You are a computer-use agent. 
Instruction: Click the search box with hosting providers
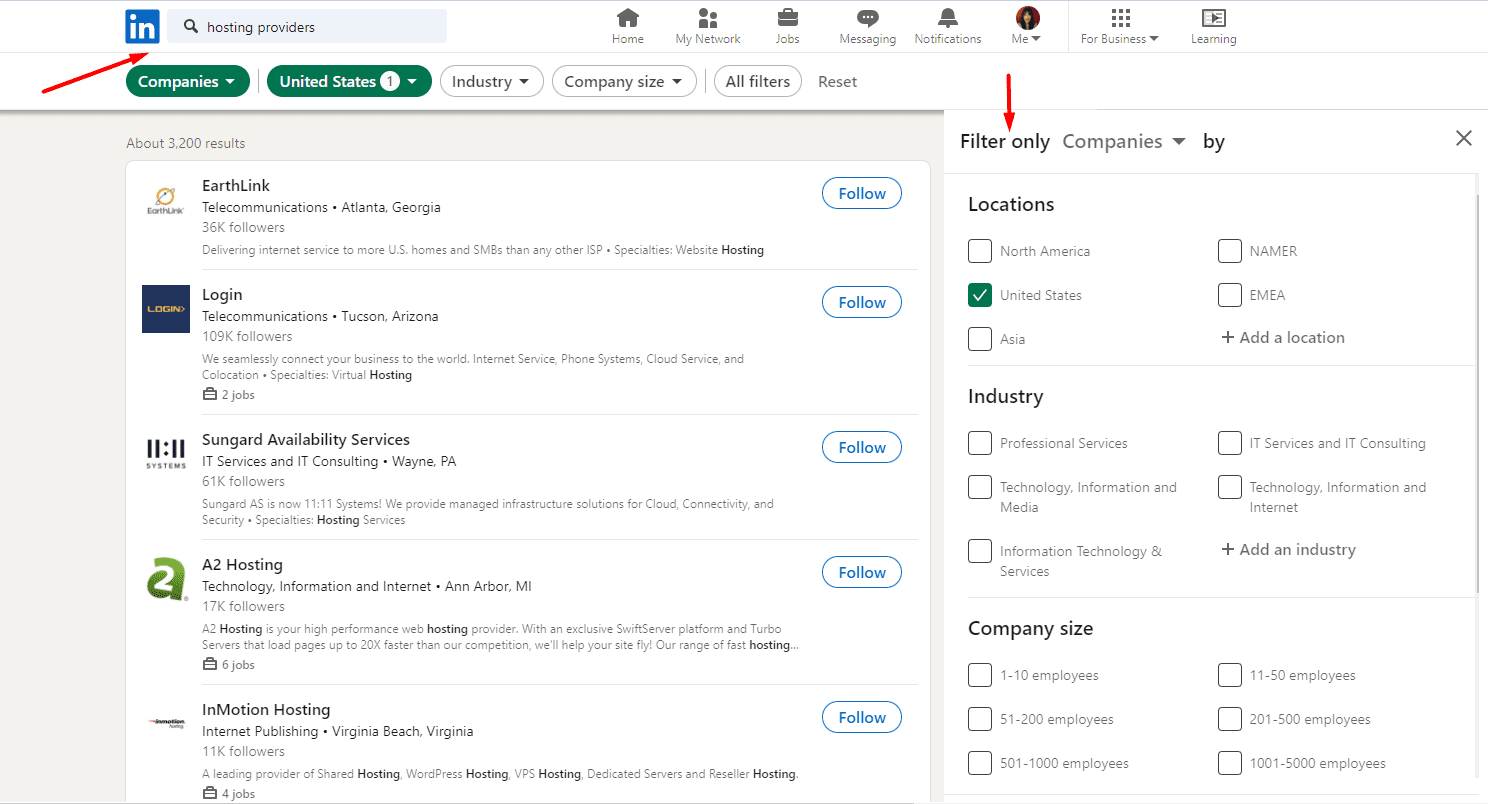[307, 27]
